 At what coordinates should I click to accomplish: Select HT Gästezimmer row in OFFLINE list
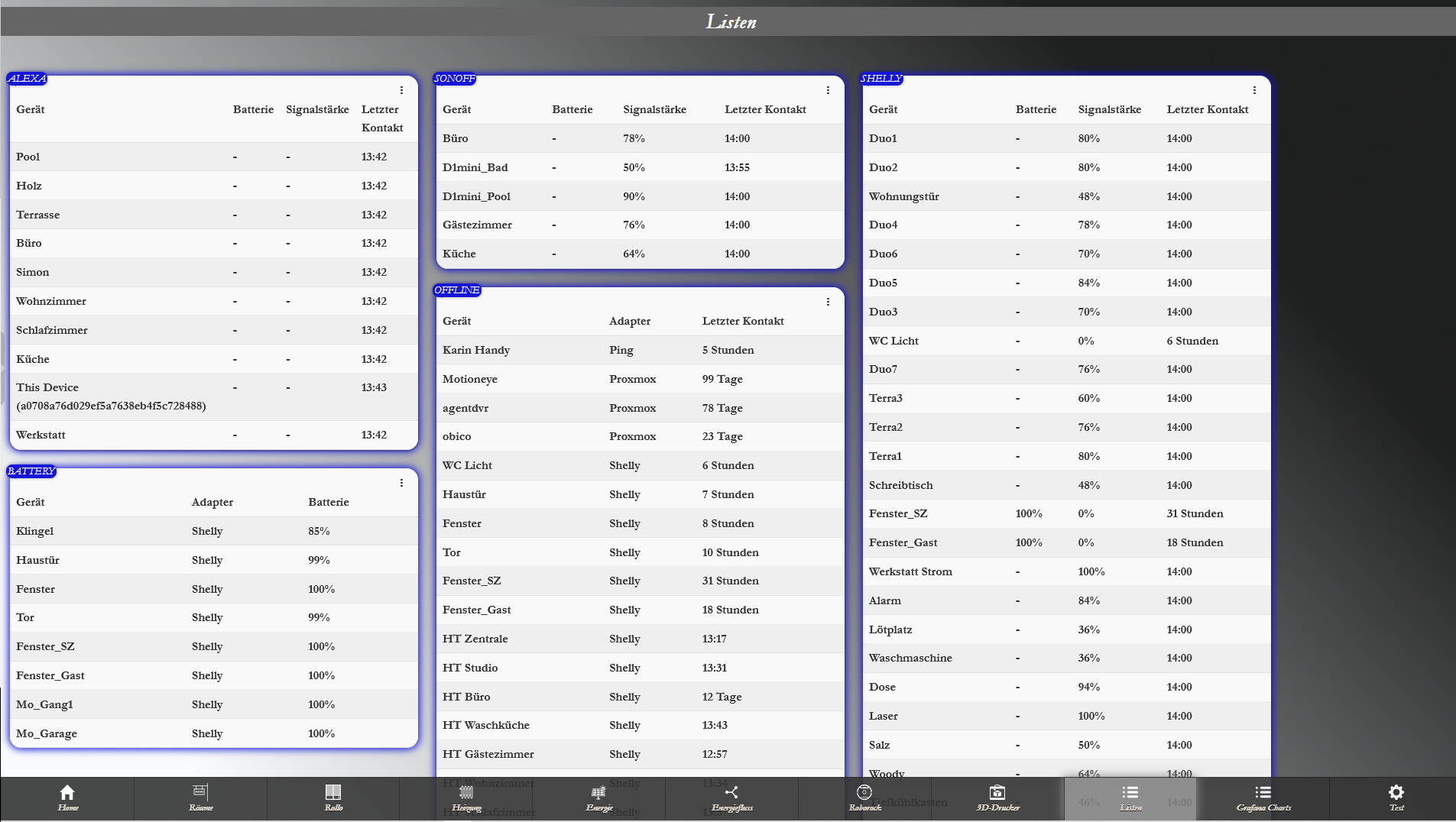(x=640, y=754)
